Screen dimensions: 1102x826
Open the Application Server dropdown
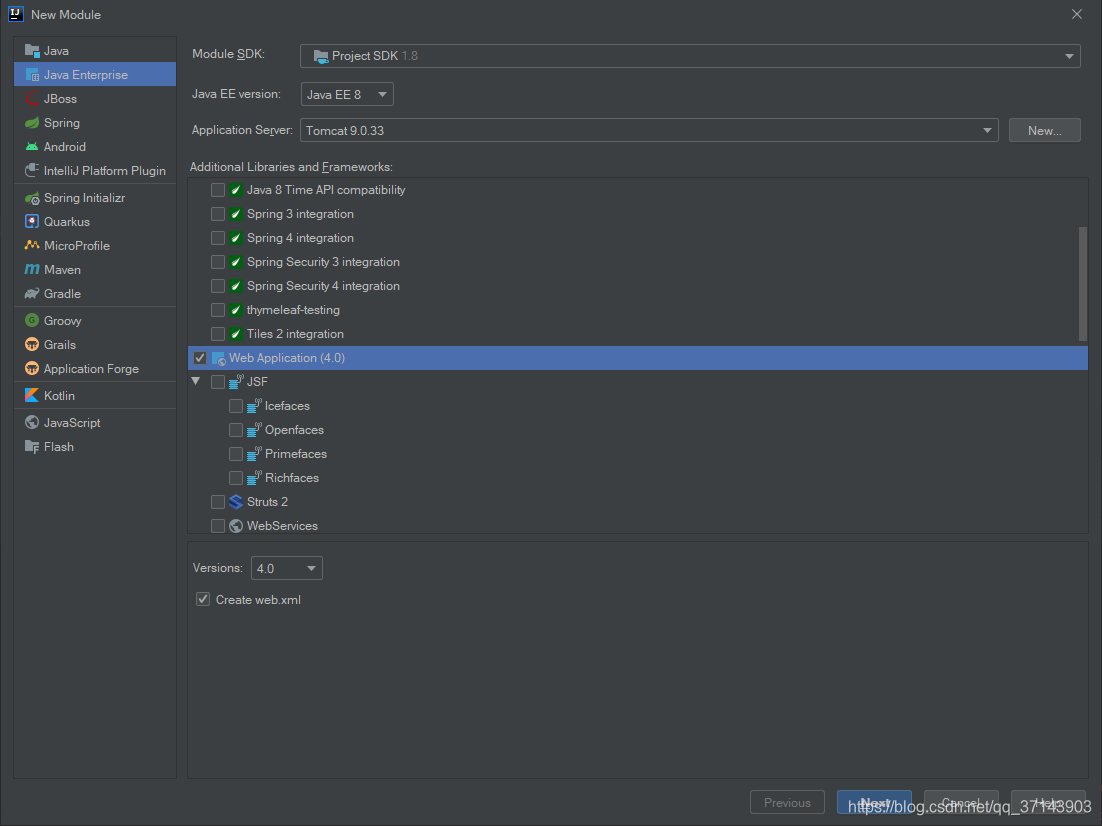coord(649,130)
